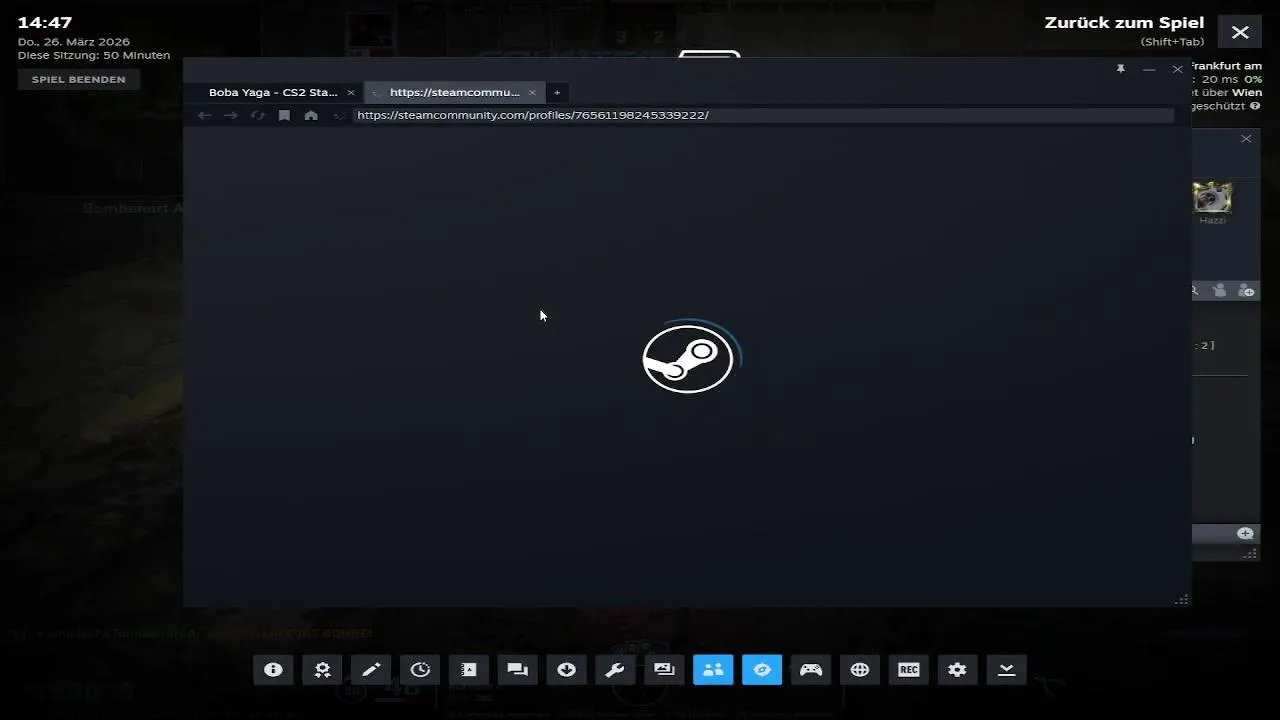The image size is (1280, 720).
Task: Click SPIEL BEENDEN button
Action: 79,79
